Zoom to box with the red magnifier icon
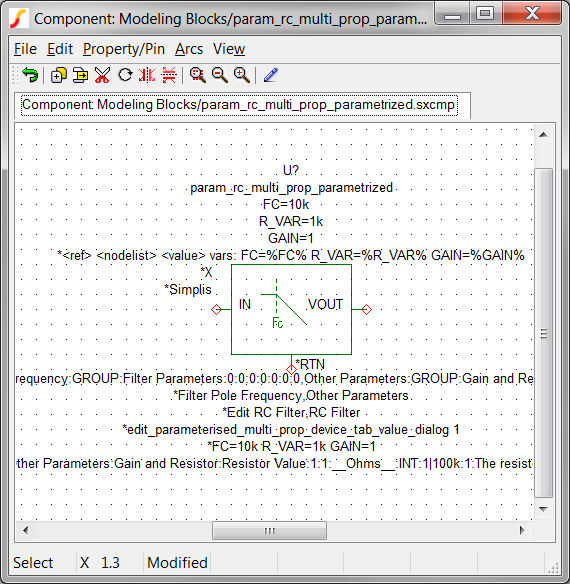The width and height of the screenshot is (570, 584). [x=197, y=75]
